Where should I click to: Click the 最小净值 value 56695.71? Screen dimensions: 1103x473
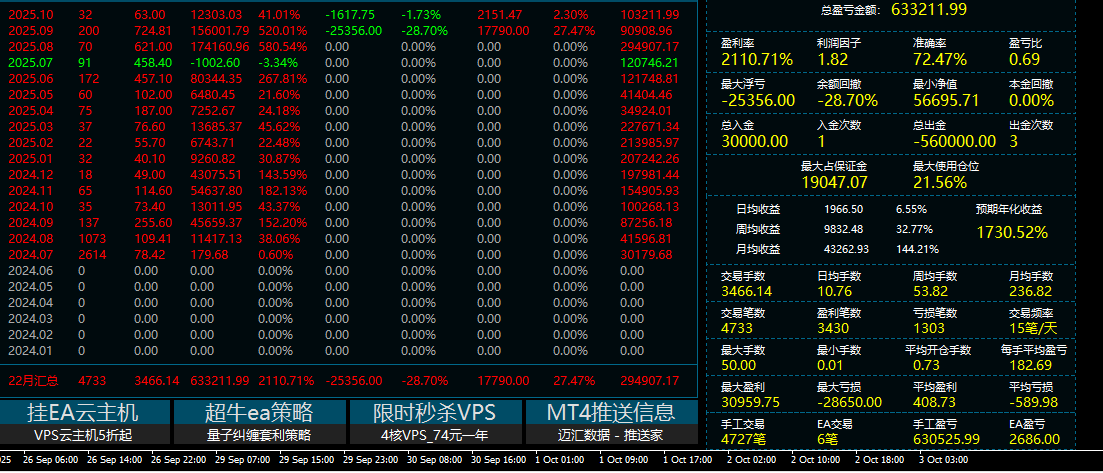point(946,101)
